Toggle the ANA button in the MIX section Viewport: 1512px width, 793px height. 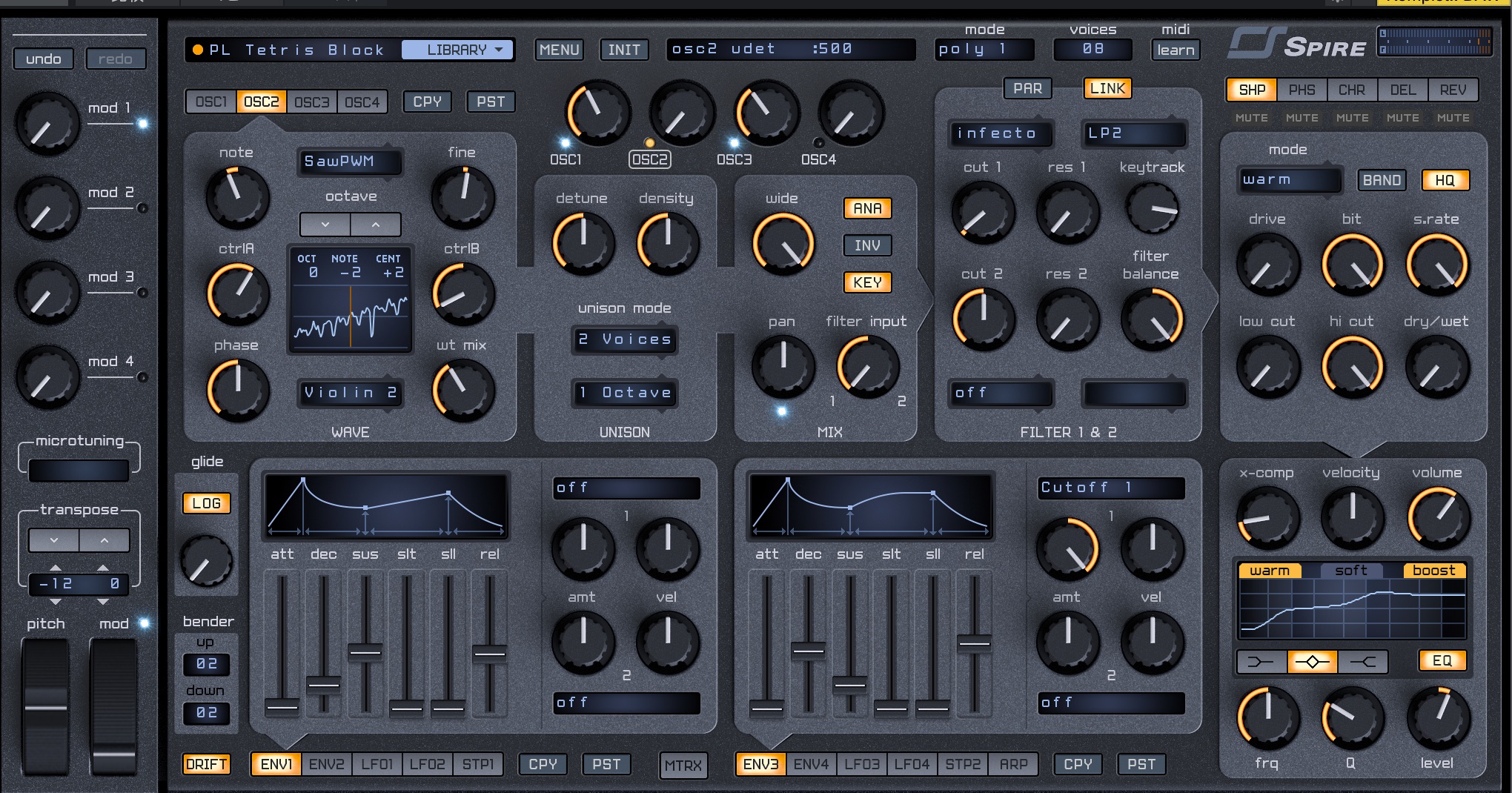coord(866,208)
